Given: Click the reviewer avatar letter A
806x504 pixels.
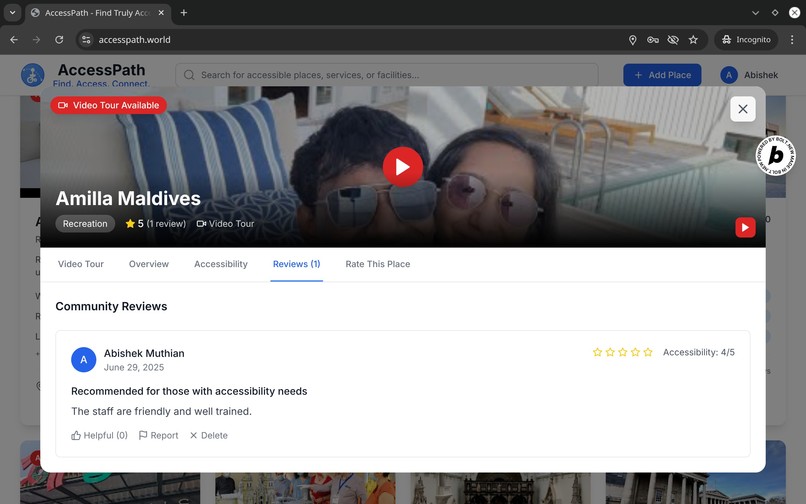Looking at the screenshot, I should pyautogui.click(x=83, y=359).
